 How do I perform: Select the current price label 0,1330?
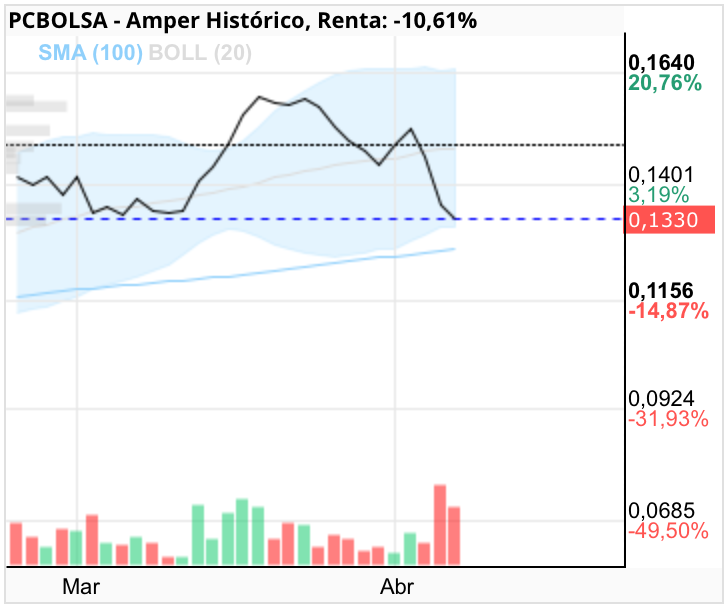point(669,220)
